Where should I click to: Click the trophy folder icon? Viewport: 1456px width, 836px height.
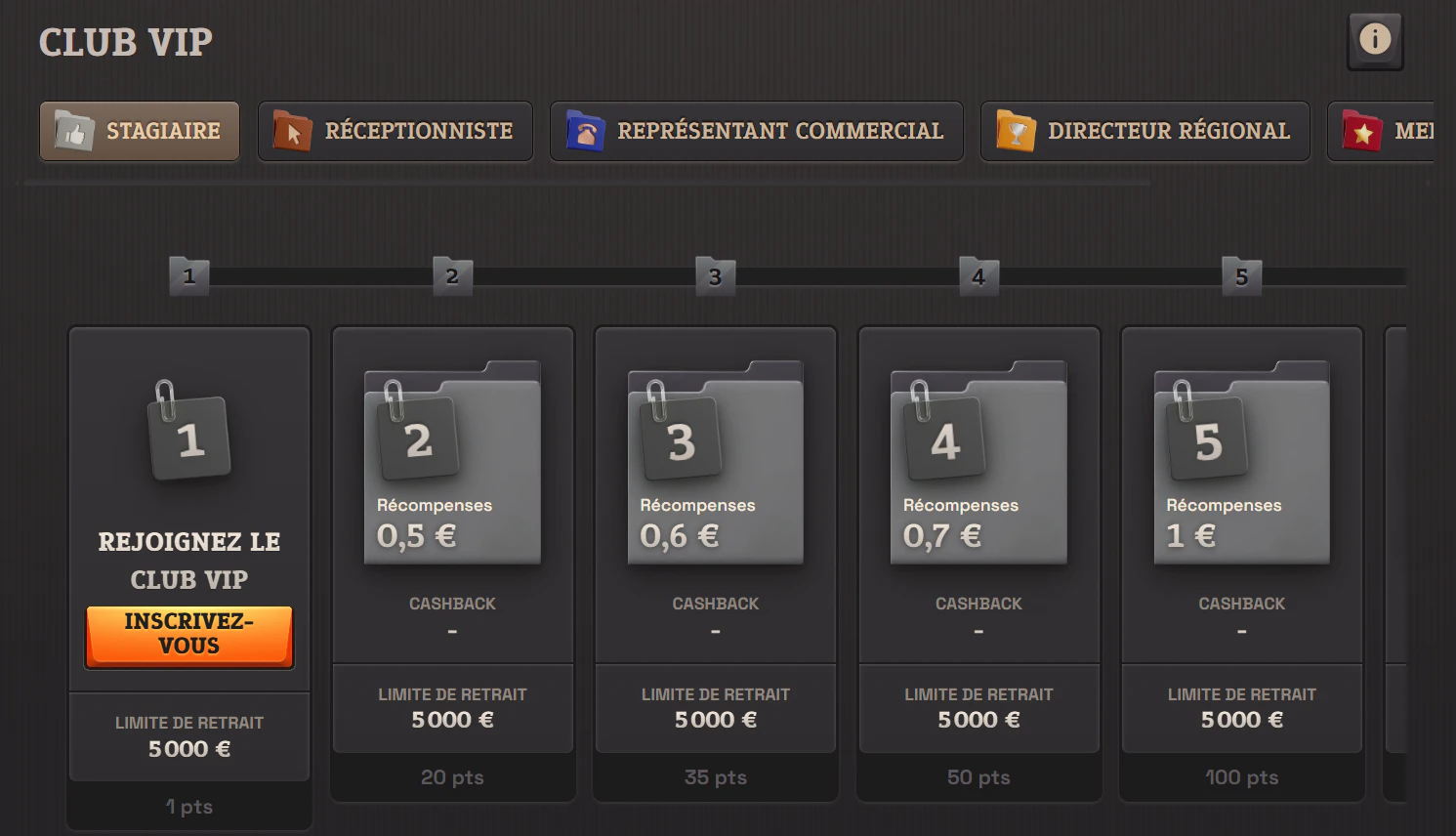tap(1016, 130)
